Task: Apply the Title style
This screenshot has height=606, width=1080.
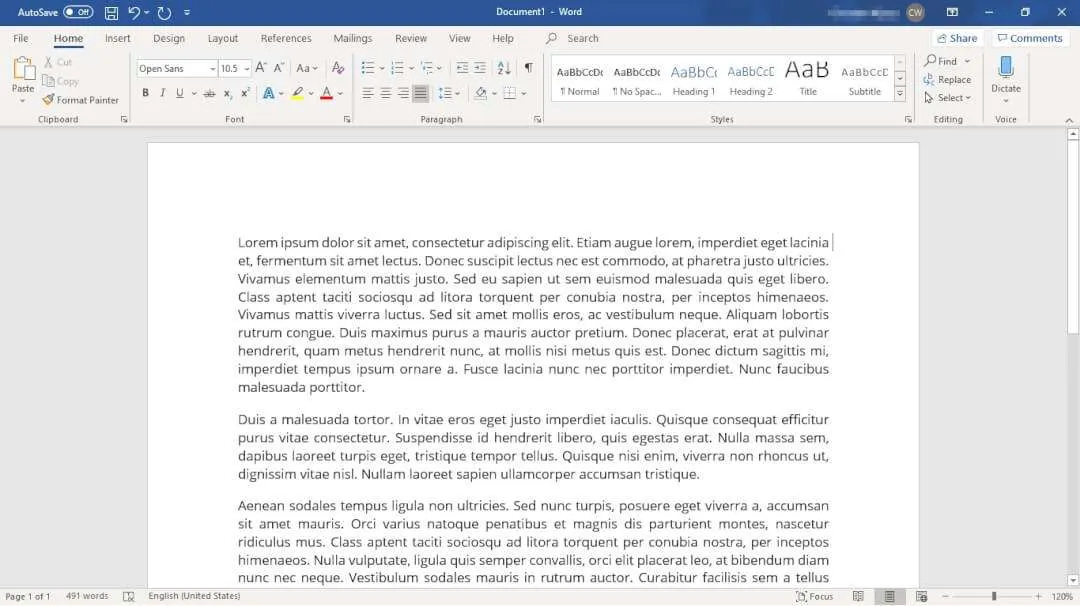Action: 807,79
